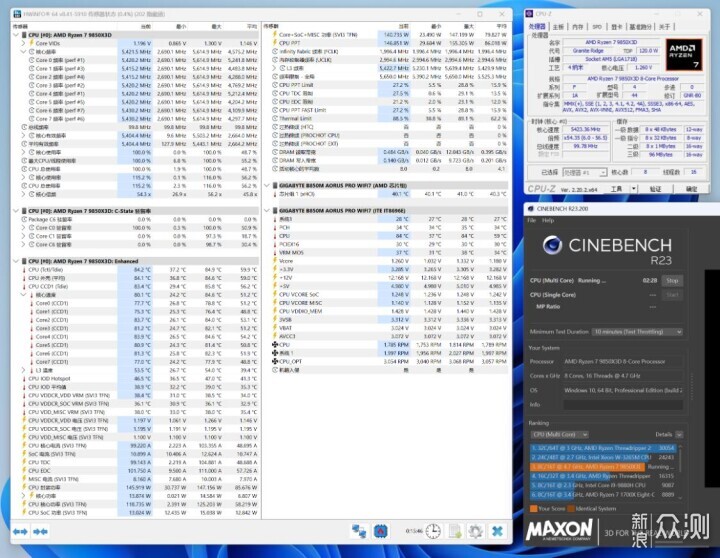
Task: Click the 验证 (Validate) button in CPU-Z
Action: tap(655, 189)
